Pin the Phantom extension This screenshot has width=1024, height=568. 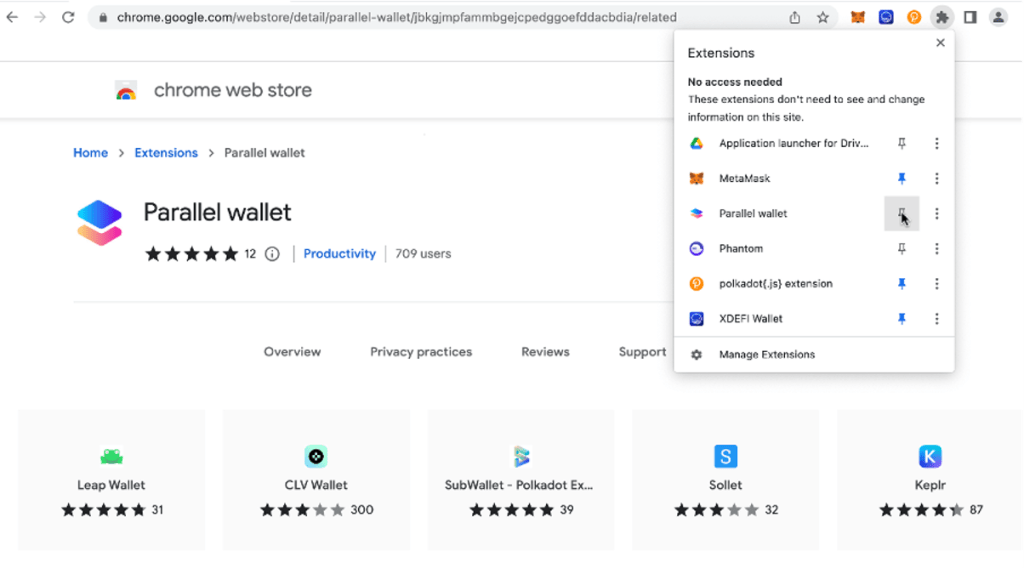[x=901, y=249]
